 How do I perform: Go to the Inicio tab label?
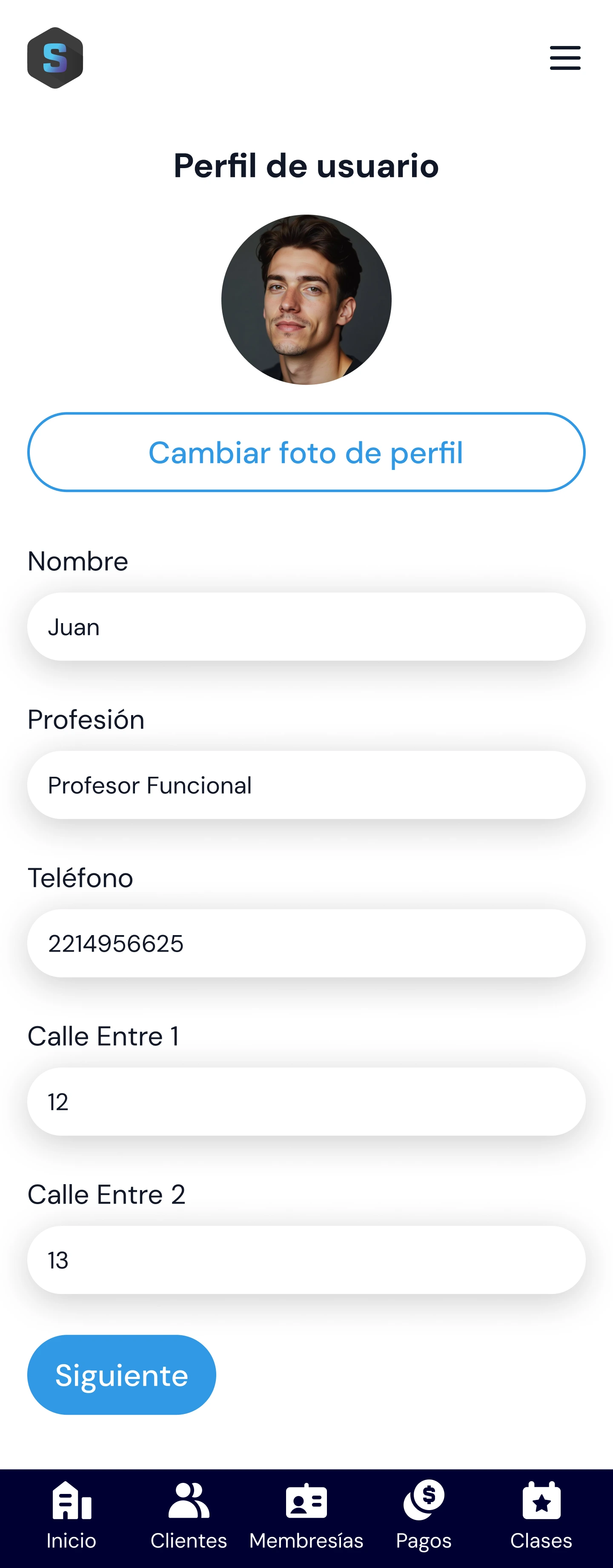pyautogui.click(x=72, y=1541)
